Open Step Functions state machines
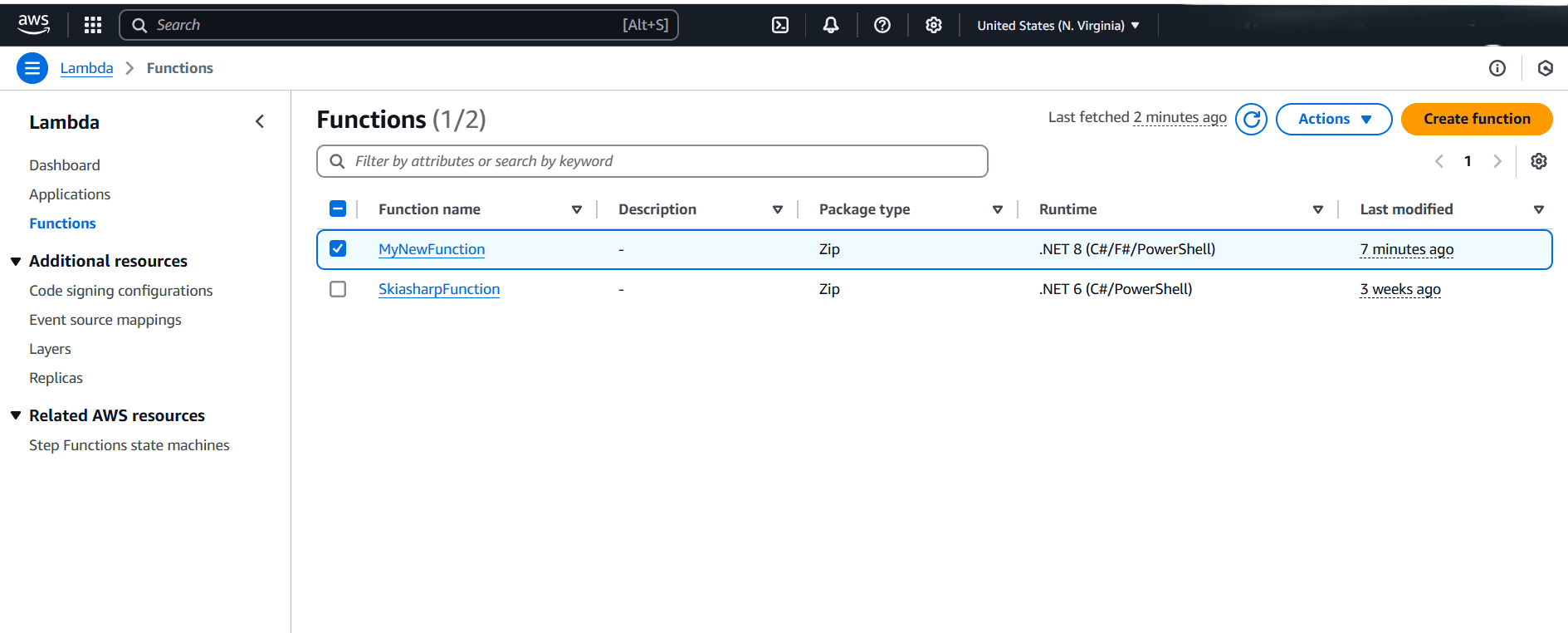Viewport: 1568px width, 633px height. tap(129, 445)
